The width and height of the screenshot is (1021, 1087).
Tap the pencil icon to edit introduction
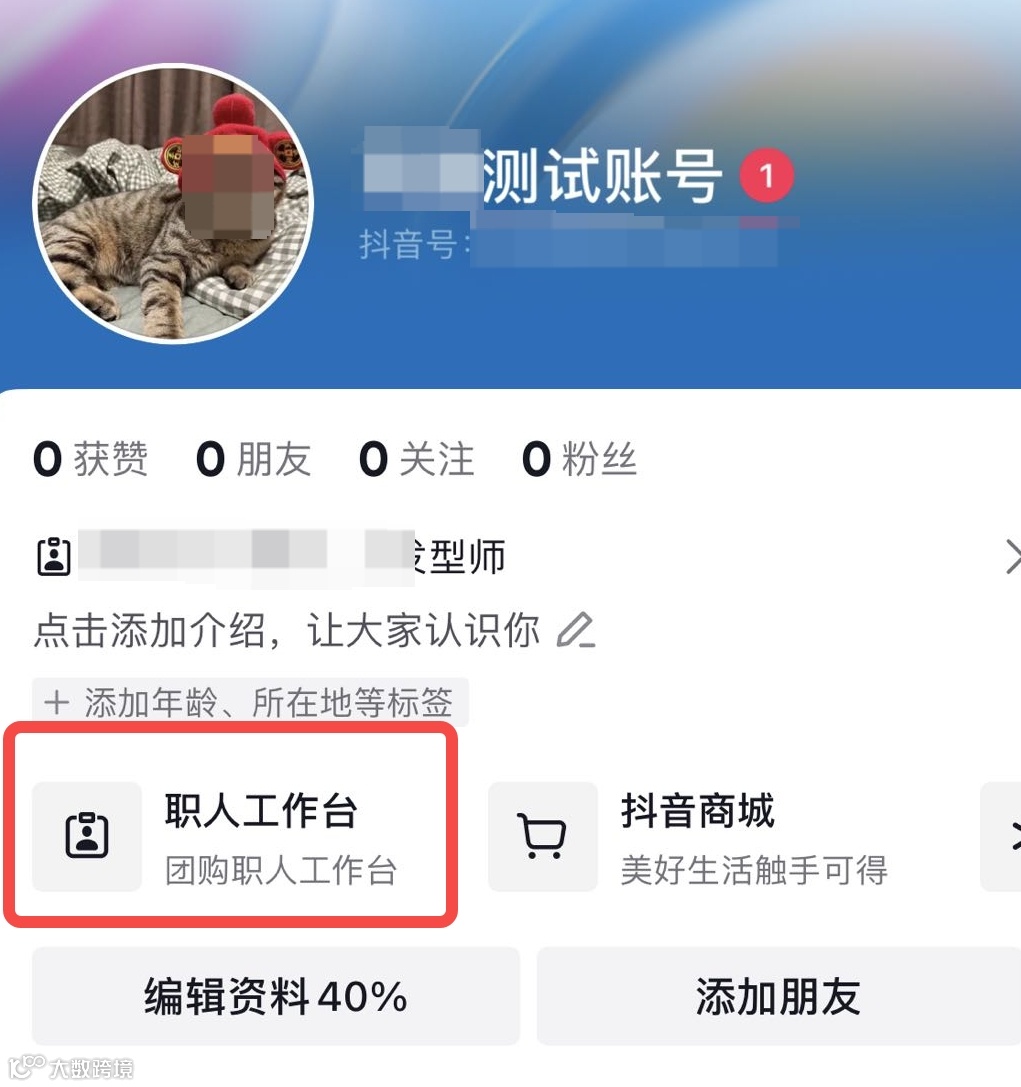tap(576, 630)
